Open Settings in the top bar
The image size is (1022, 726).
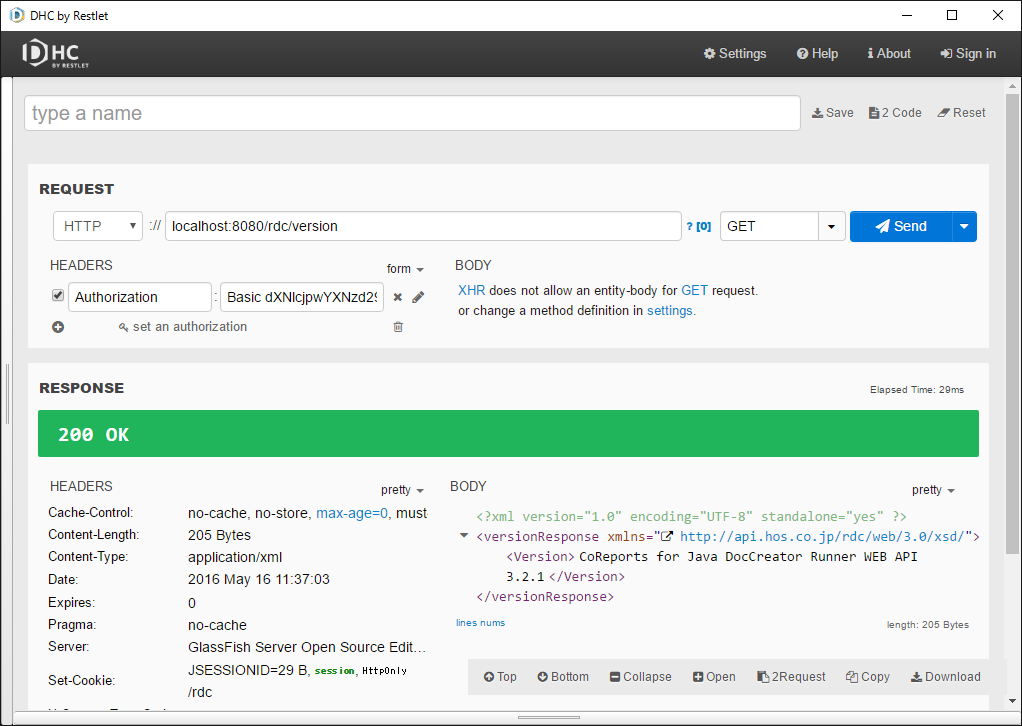click(735, 54)
